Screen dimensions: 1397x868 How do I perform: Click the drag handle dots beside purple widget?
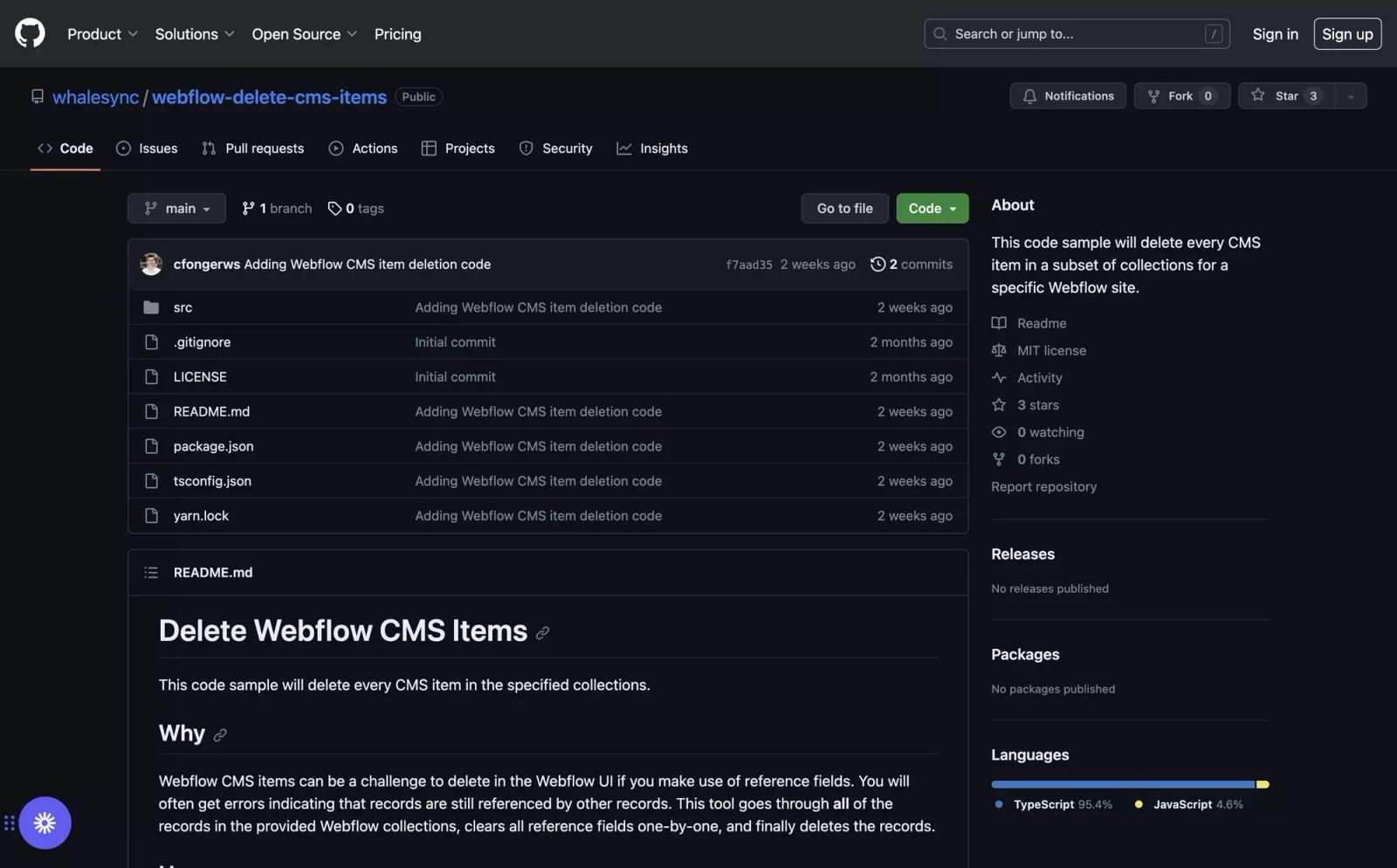pos(9,823)
